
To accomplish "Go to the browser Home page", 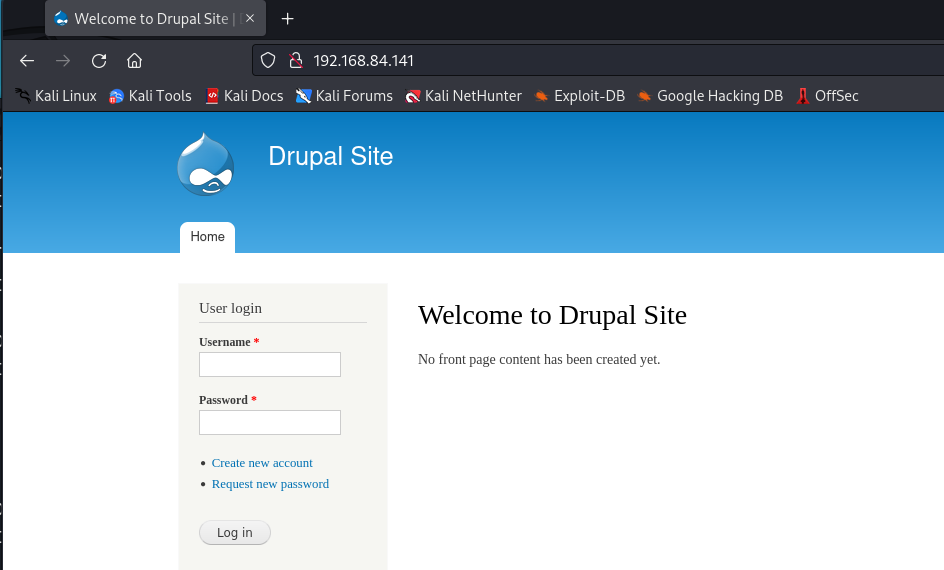I will click(134, 61).
